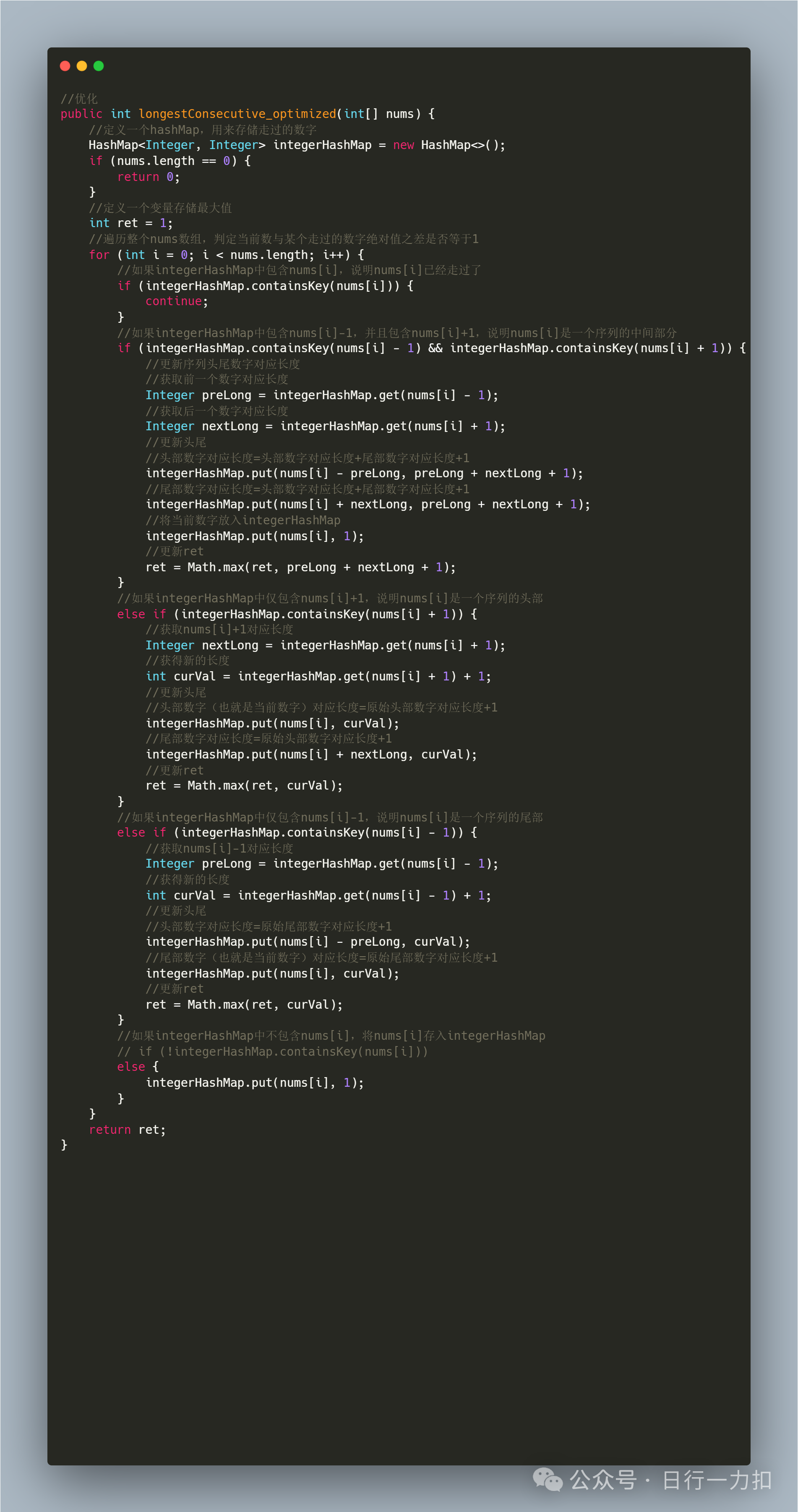The image size is (798, 1512).
Task: Click comment ending "将nums[i]存入integerHashMap"
Action: 331,1036
